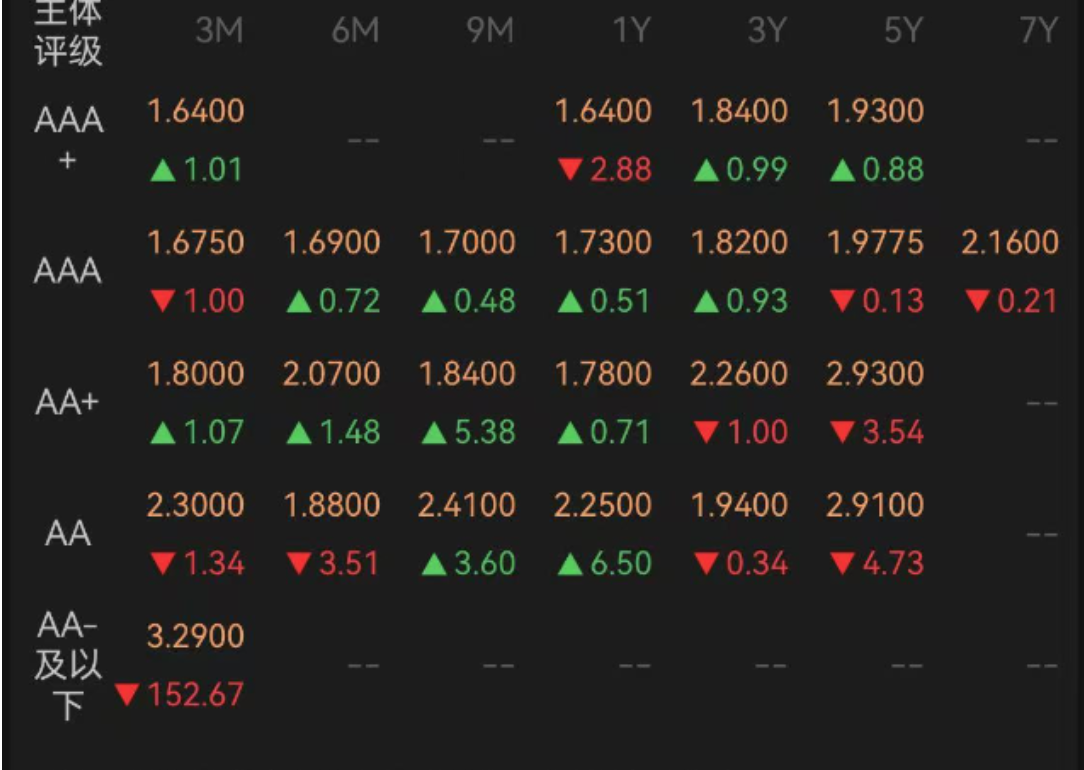Click the 2.1600 yield in AAA row
The height and width of the screenshot is (770, 1084).
click(1010, 242)
